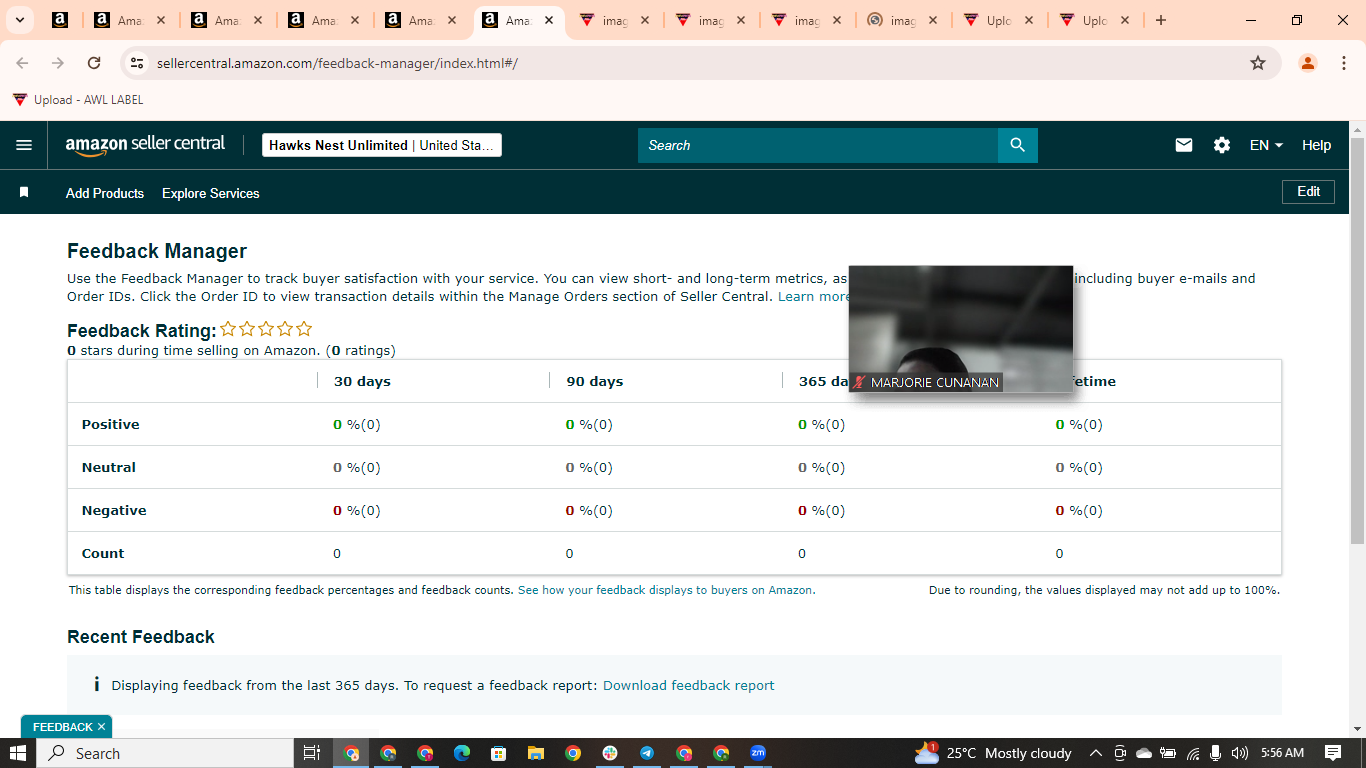Click Explore Services in the navigation bar
Screen dimensions: 1366x768
(211, 193)
